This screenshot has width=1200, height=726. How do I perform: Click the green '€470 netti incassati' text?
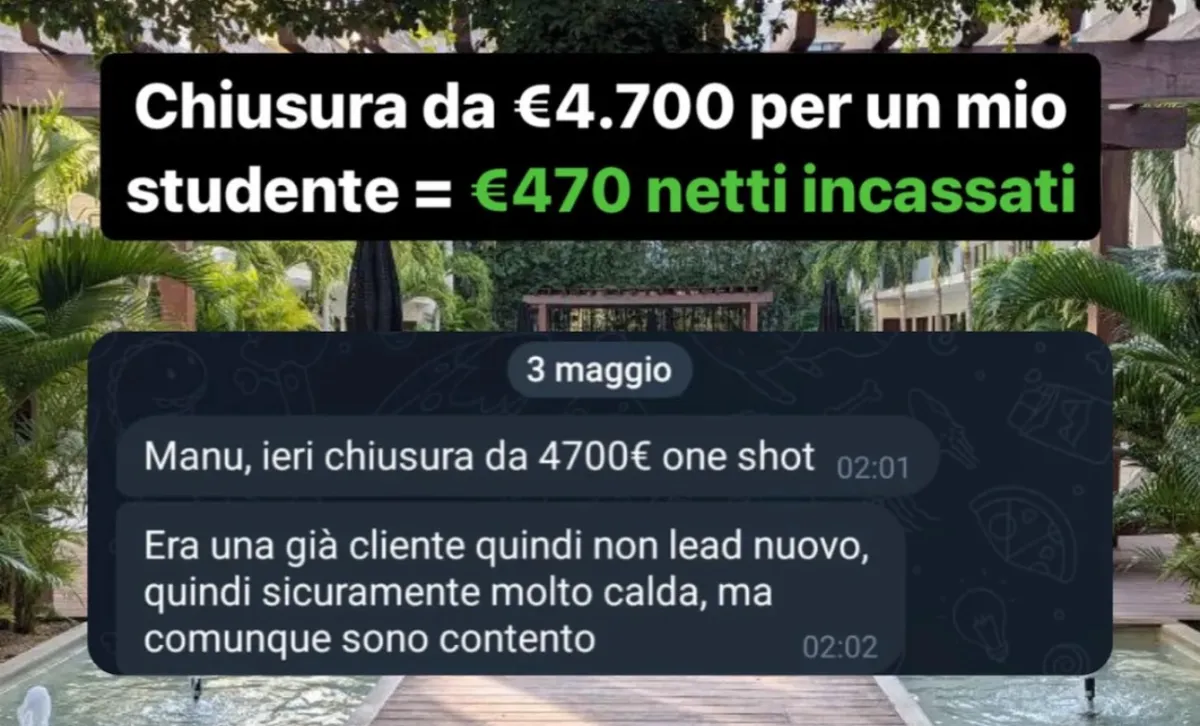pyautogui.click(x=773, y=195)
